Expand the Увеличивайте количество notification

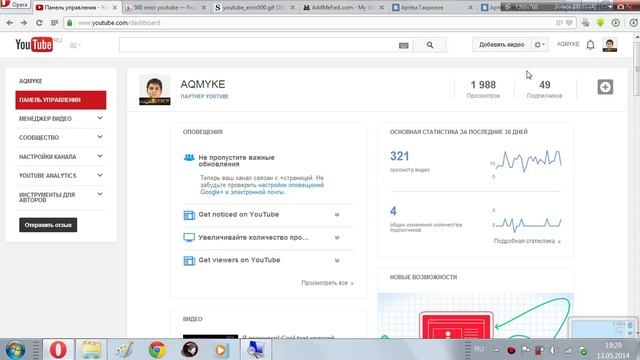pos(337,238)
